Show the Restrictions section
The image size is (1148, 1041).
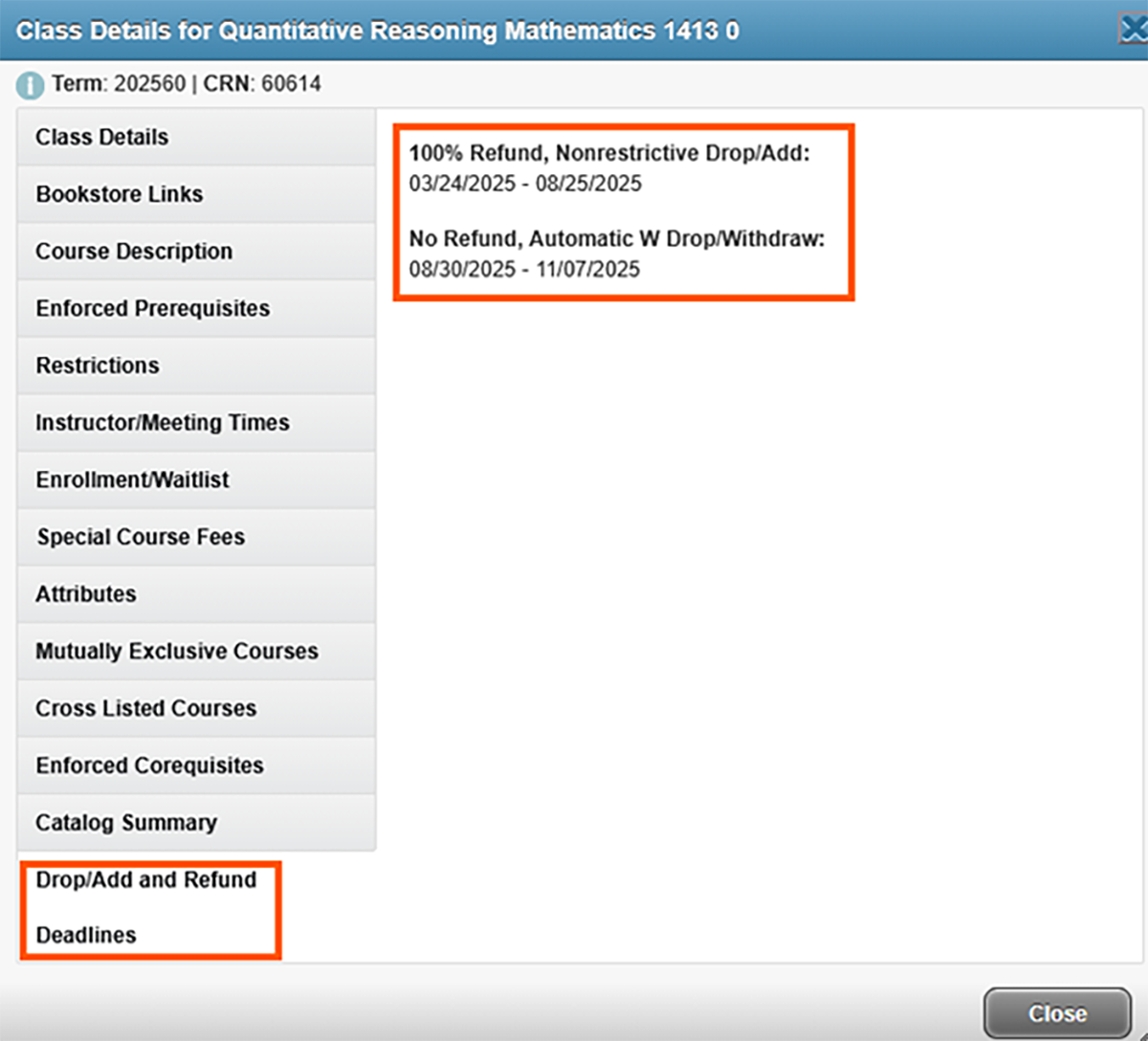[97, 365]
